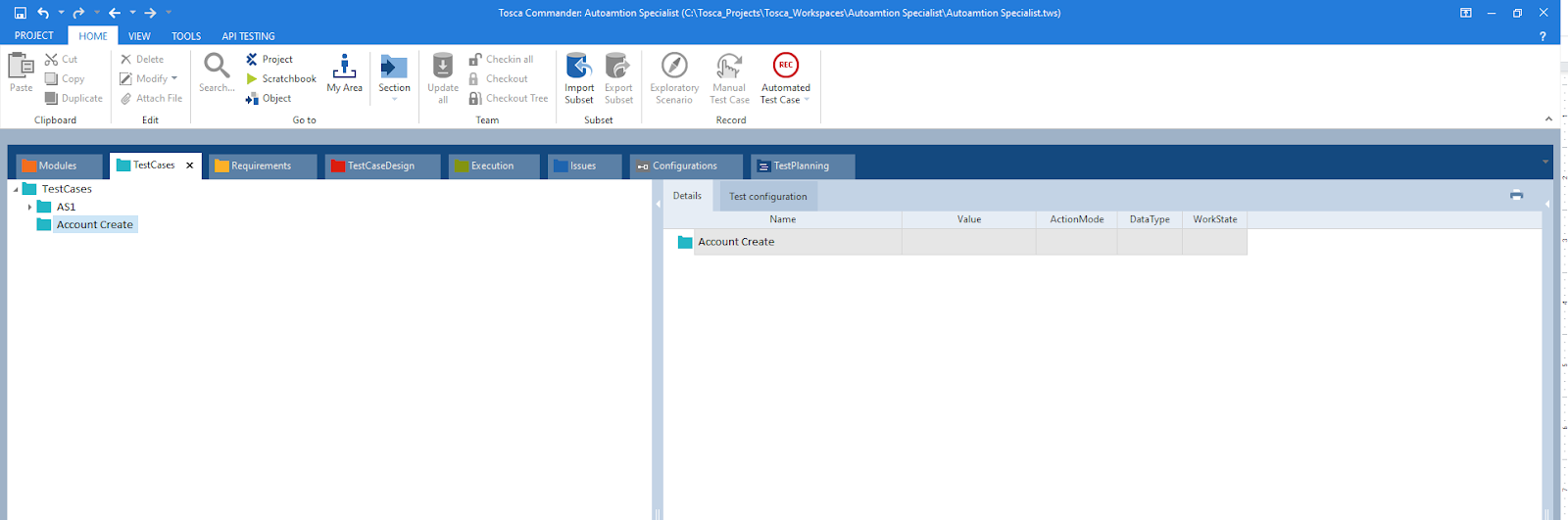1568x520 pixels.
Task: Collapse the TestCases root folder
Action: coord(16,189)
